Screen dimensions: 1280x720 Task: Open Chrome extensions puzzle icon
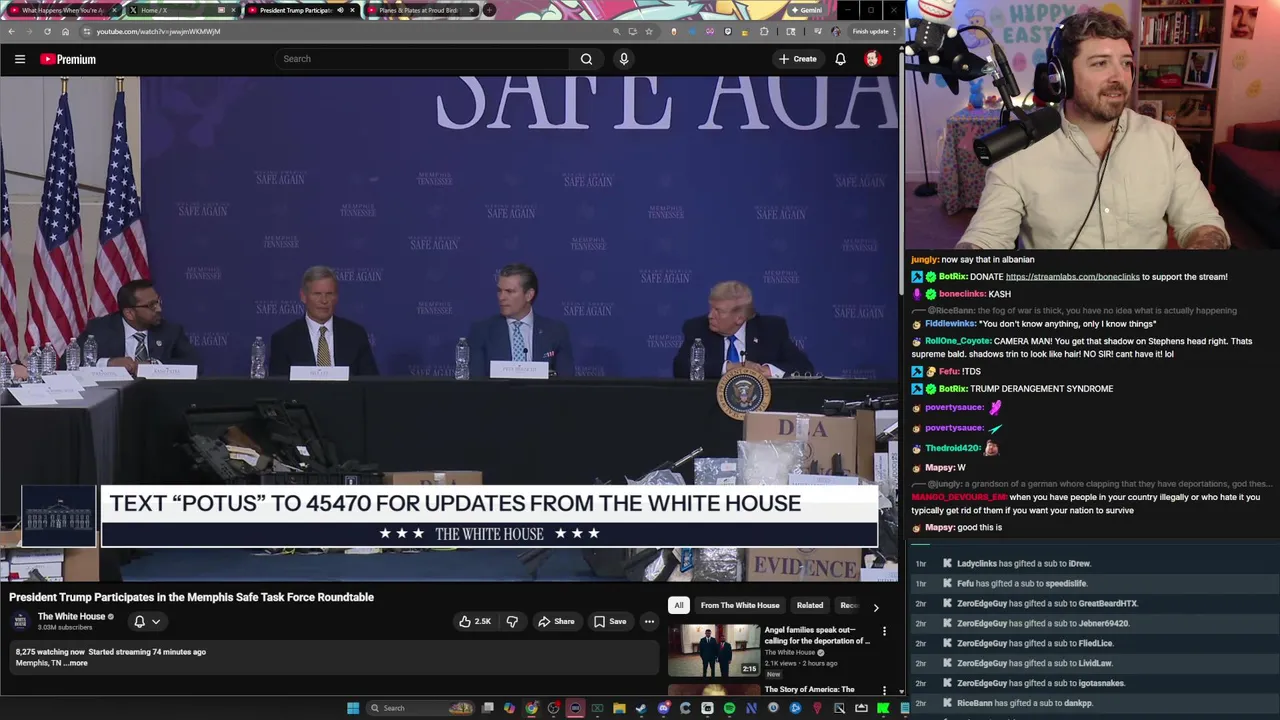[764, 31]
